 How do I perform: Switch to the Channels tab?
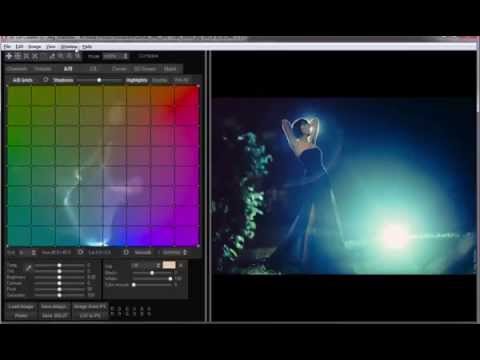point(17,69)
